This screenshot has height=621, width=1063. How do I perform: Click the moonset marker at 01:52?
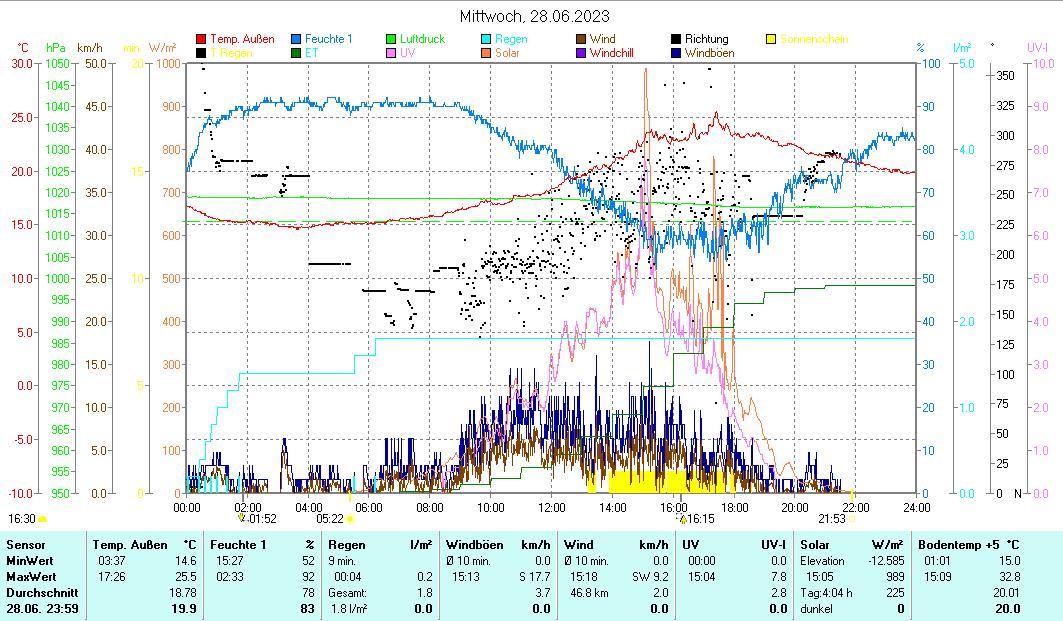click(242, 518)
